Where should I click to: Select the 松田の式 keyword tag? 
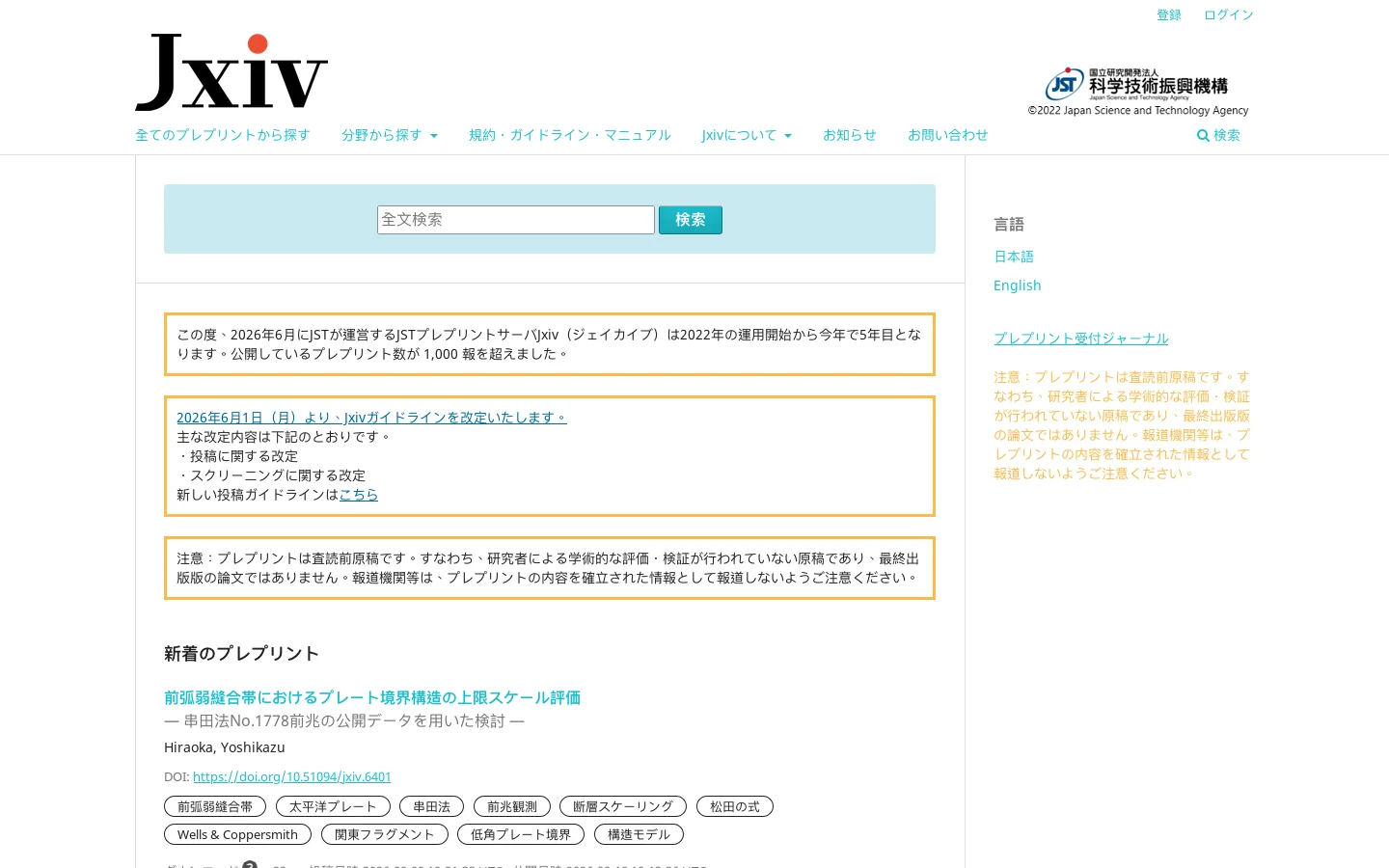[735, 806]
